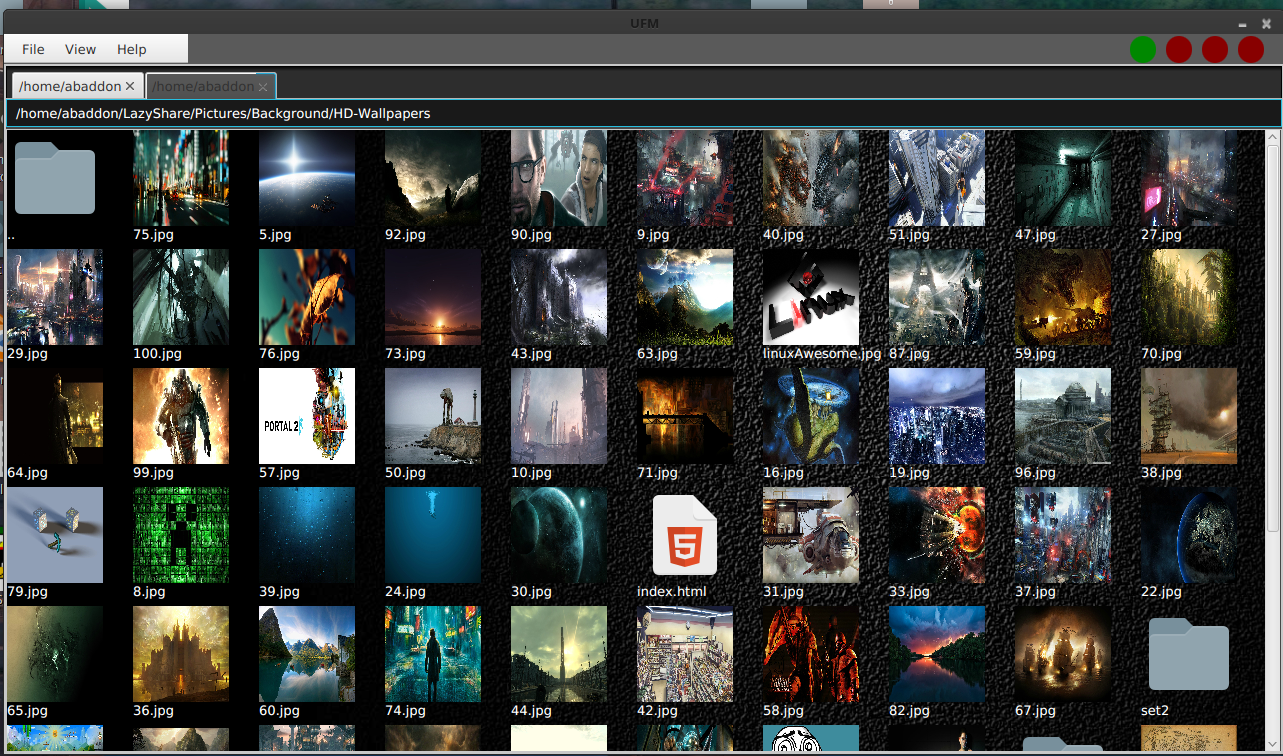Open the View menu
The image size is (1283, 756).
[x=80, y=49]
